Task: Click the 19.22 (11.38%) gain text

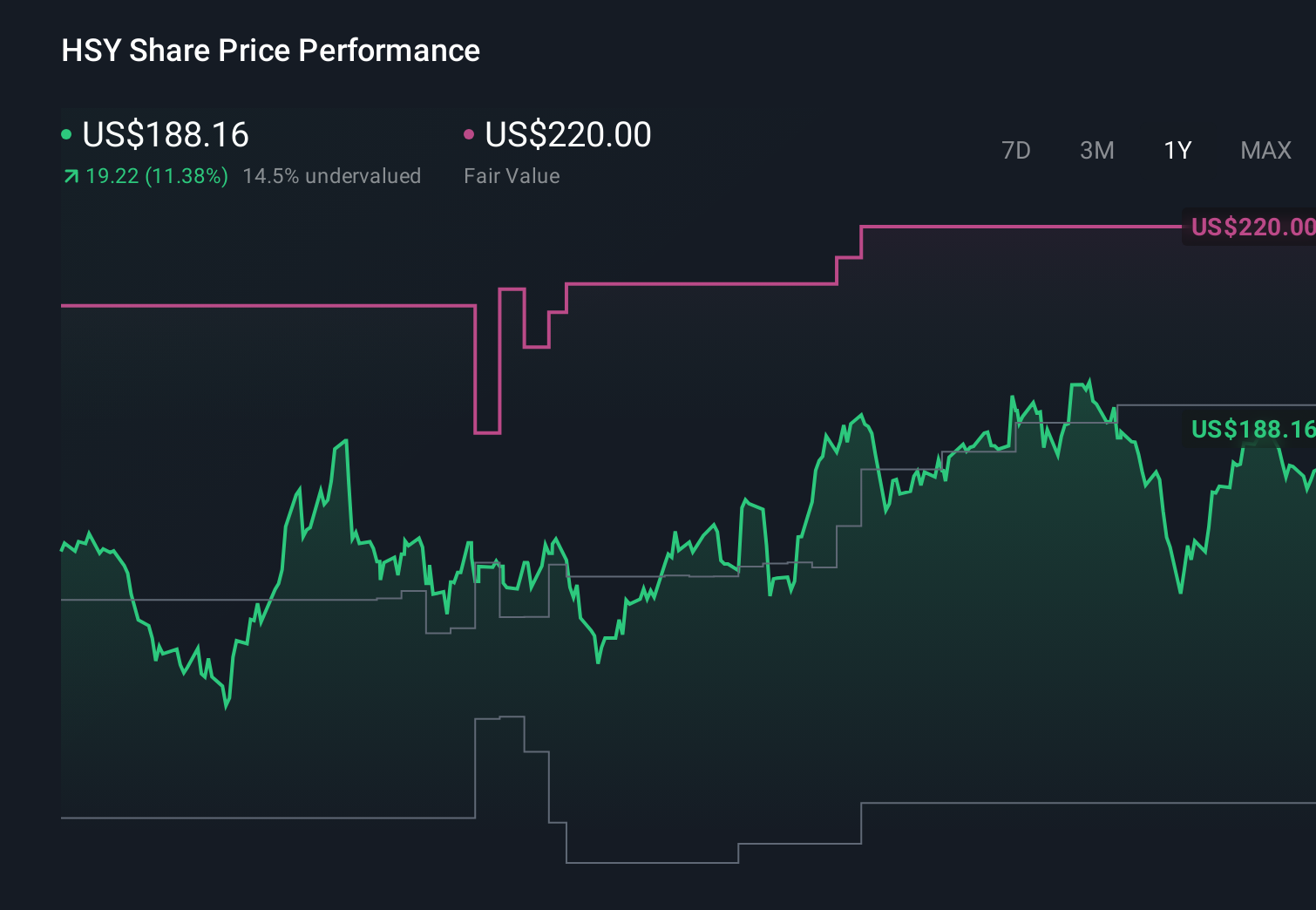Action: coord(155,175)
